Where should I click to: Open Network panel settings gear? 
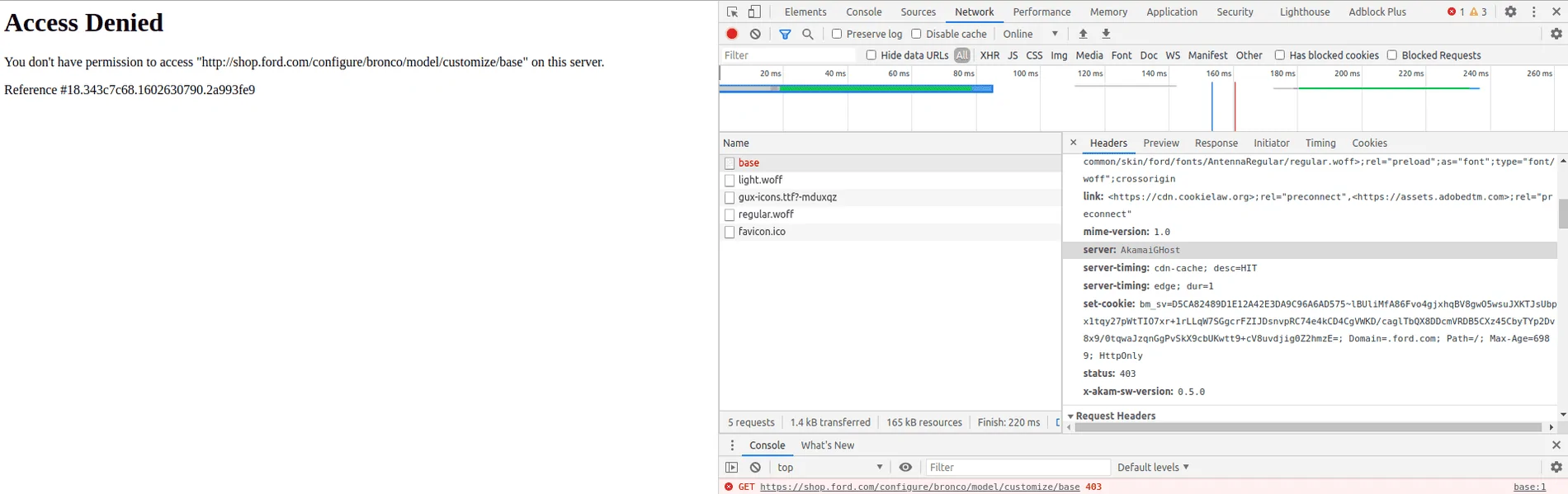tap(1556, 34)
